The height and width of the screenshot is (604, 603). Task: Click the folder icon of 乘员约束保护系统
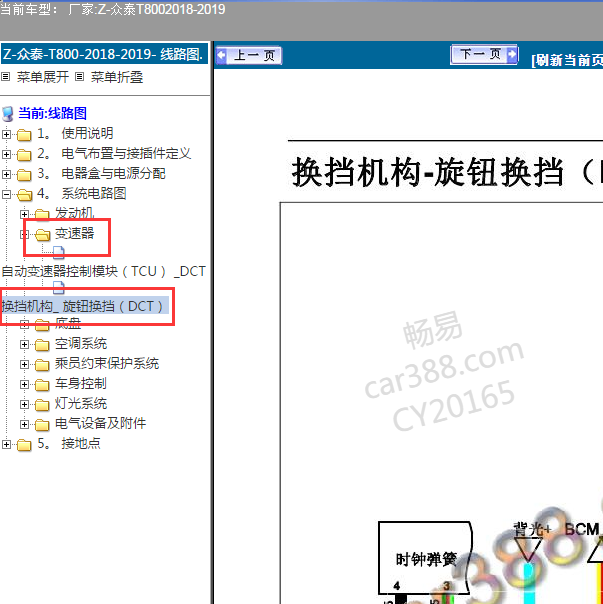point(42,365)
